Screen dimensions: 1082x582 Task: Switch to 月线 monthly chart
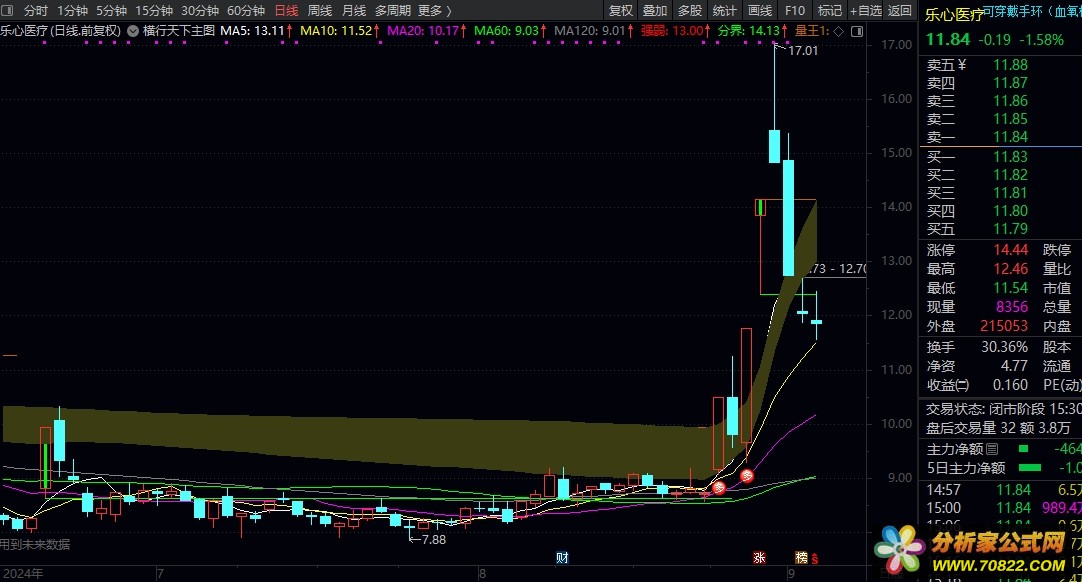click(x=354, y=10)
